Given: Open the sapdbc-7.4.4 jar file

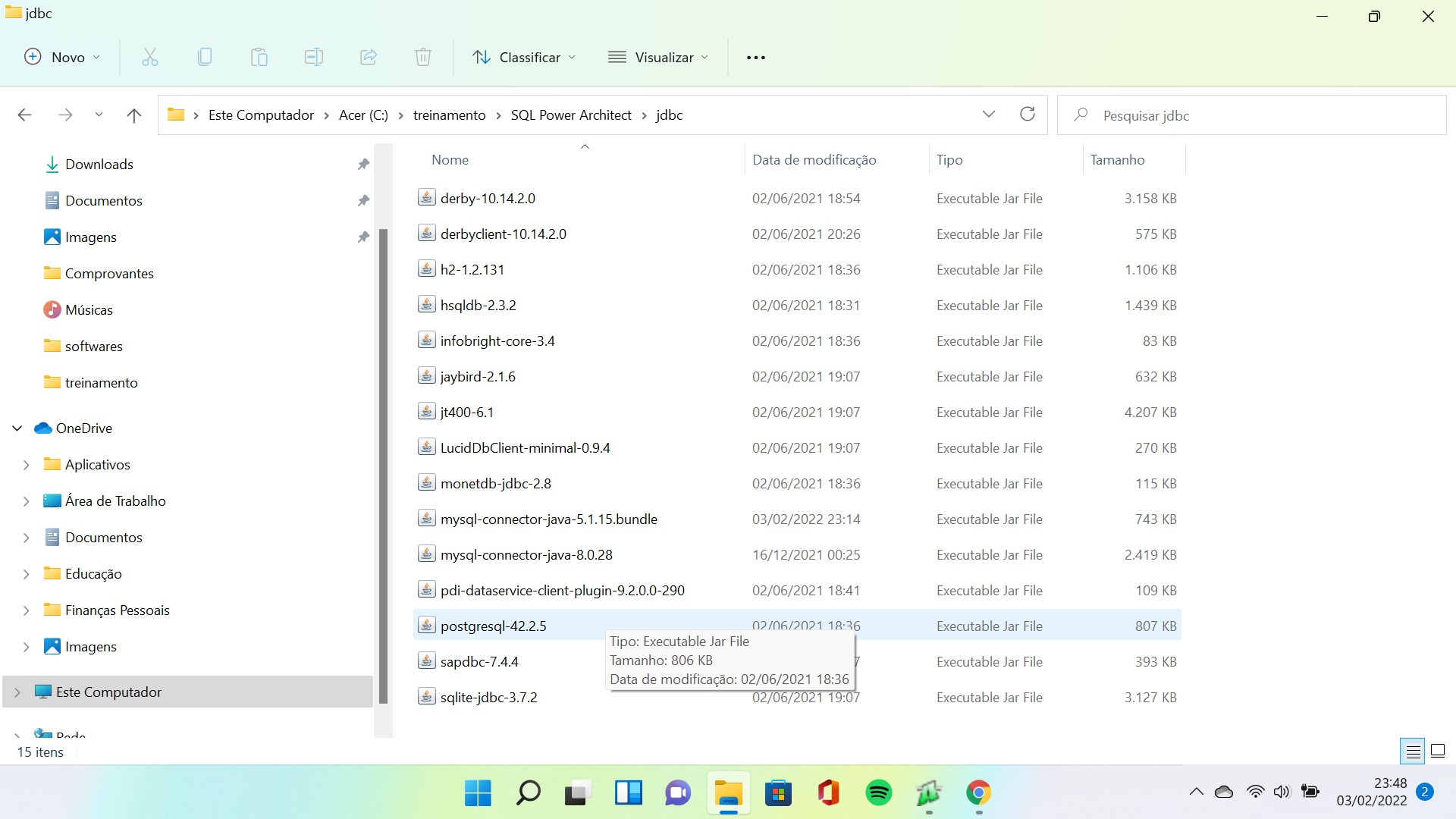Looking at the screenshot, I should pos(479,661).
